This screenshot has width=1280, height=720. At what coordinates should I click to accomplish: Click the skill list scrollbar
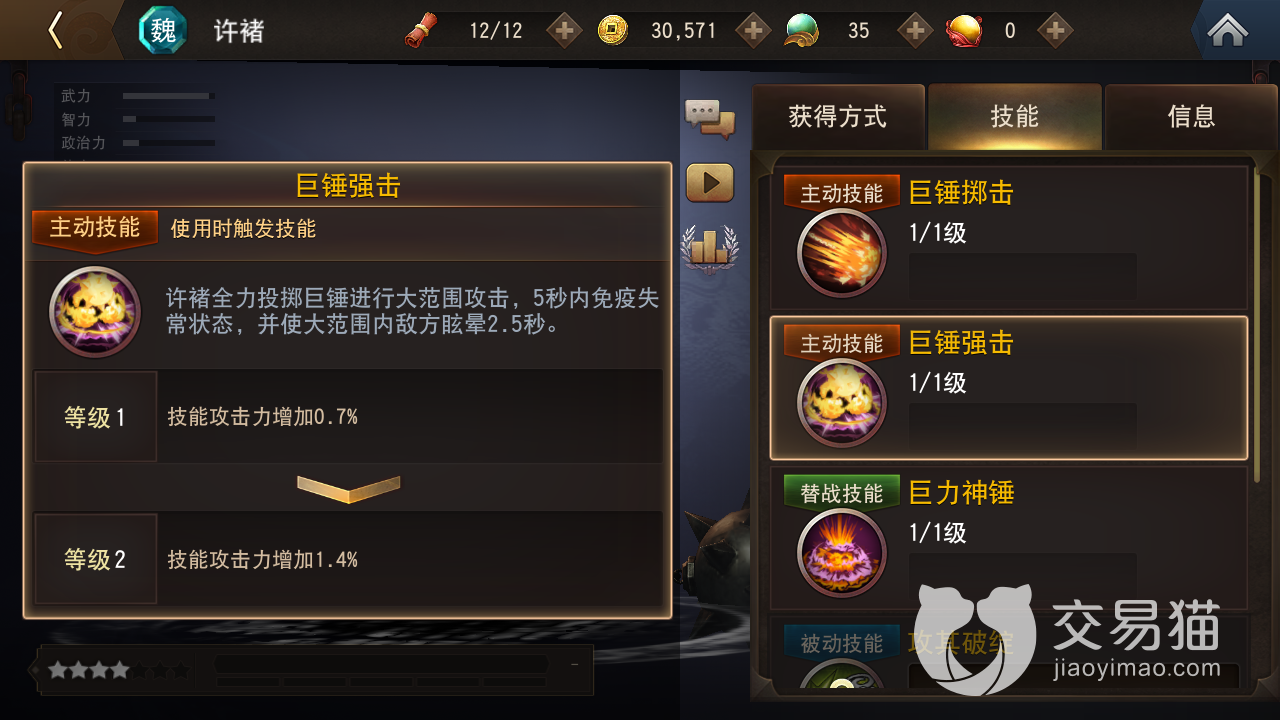click(1258, 240)
